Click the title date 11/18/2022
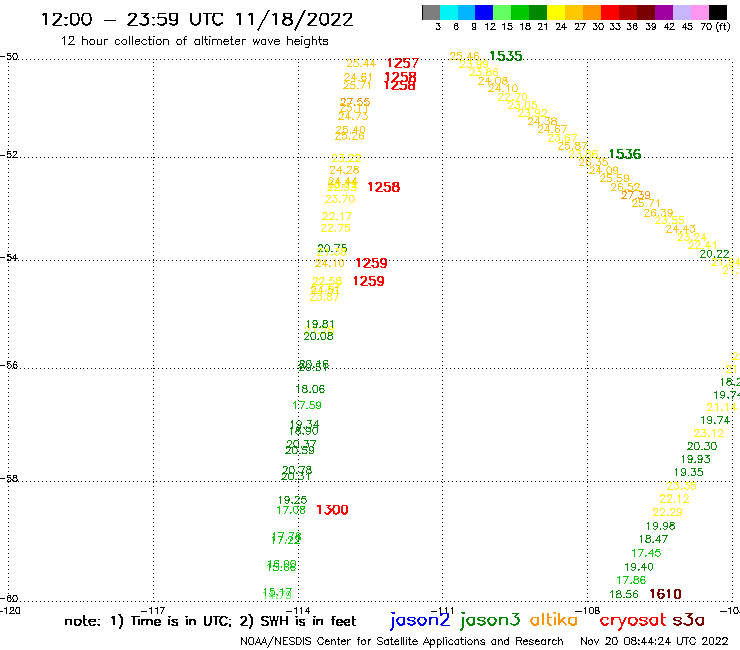The height and width of the screenshot is (650, 740). 294,20
